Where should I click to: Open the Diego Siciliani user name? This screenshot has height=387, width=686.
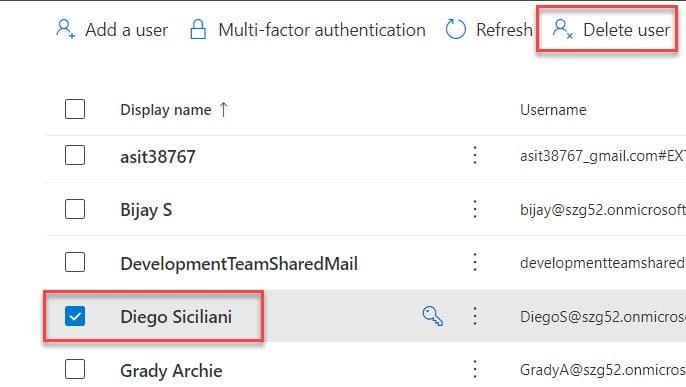(x=176, y=317)
